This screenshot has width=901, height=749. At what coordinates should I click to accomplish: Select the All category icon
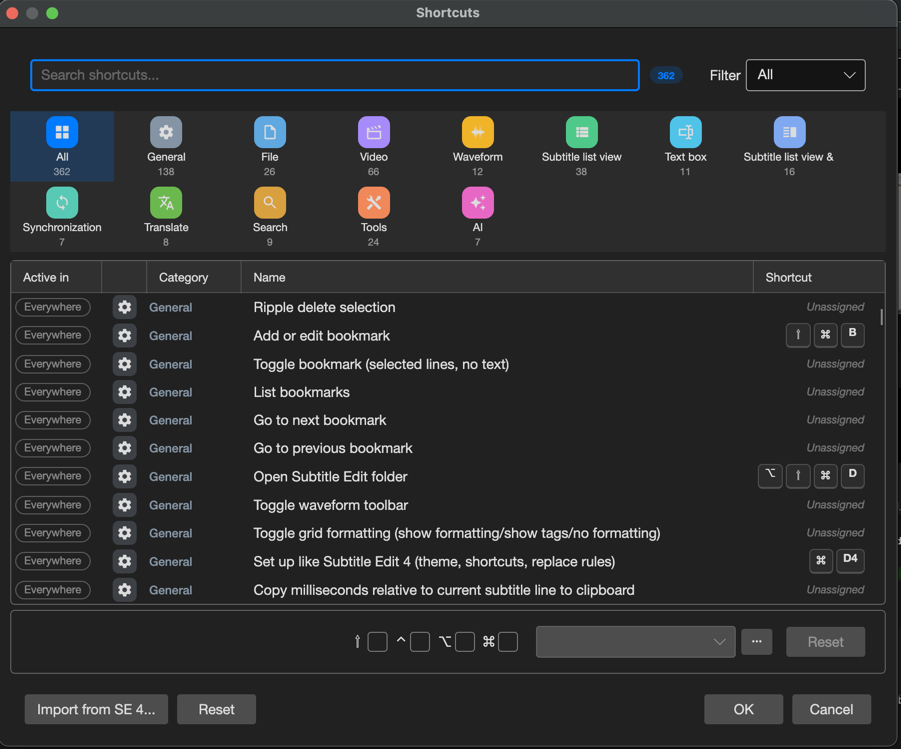62,132
